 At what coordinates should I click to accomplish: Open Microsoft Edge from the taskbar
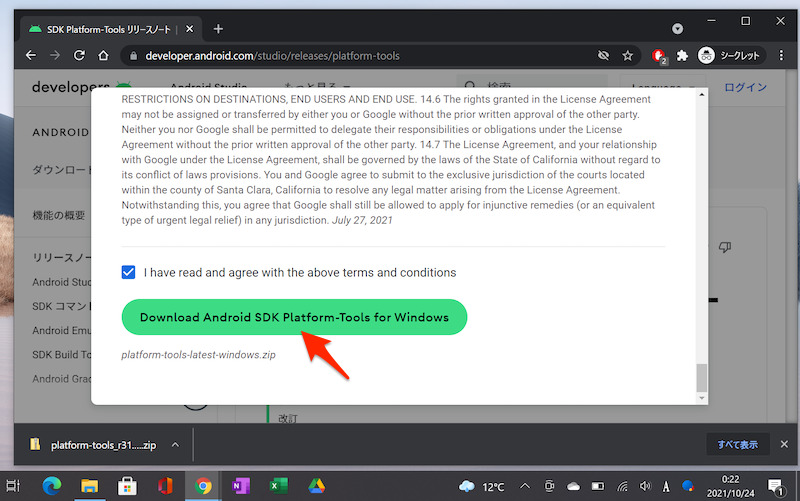[53, 487]
